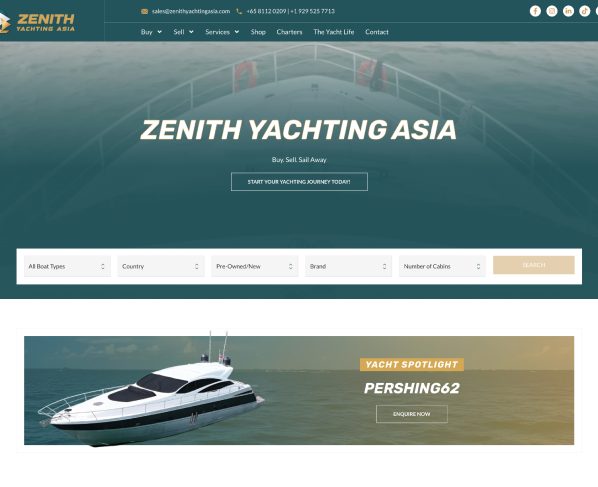The width and height of the screenshot is (598, 487).
Task: Click Enquire Now on the Pershing62 spotlight
Action: click(x=412, y=414)
